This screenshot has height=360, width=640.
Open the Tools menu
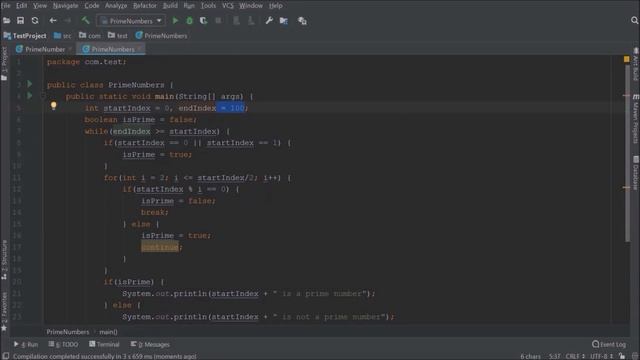208,6
